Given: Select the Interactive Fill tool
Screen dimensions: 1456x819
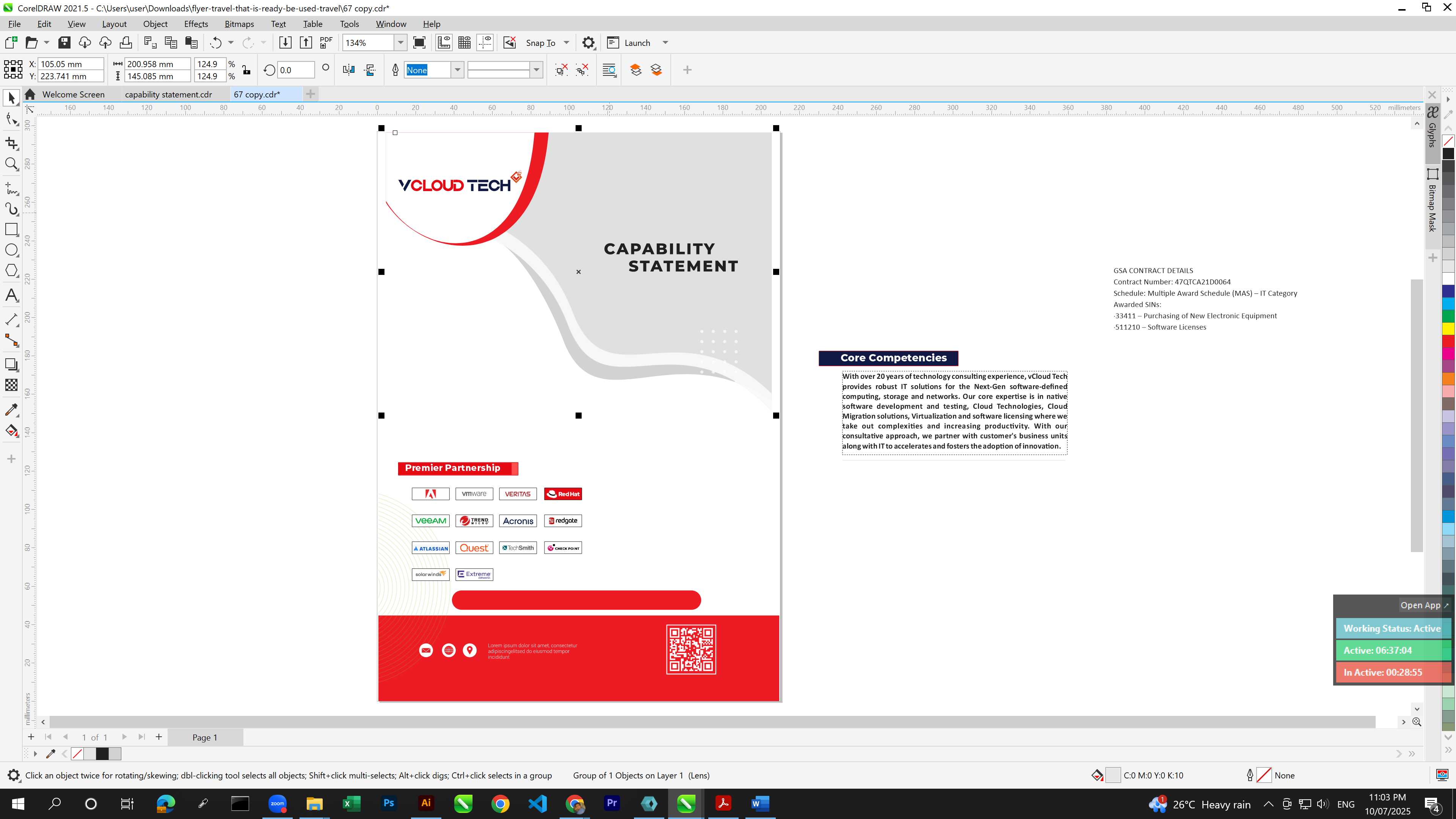Looking at the screenshot, I should pos(11,431).
